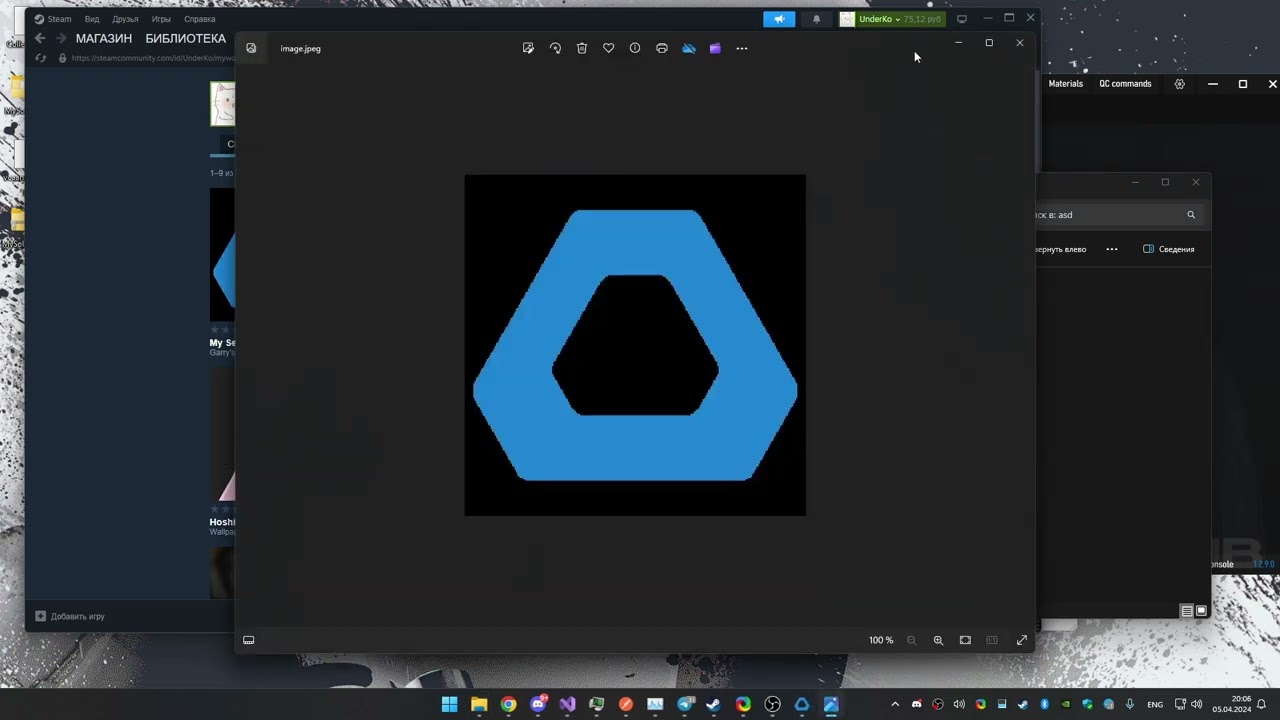1280x720 pixels.
Task: Go to БИБЛИОТЕКА tab in Steam
Action: click(186, 39)
